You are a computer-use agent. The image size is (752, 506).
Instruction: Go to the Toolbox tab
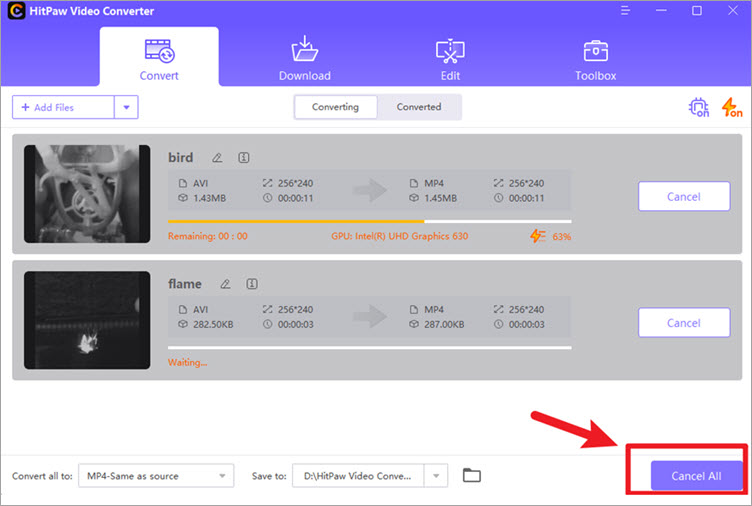[x=595, y=60]
